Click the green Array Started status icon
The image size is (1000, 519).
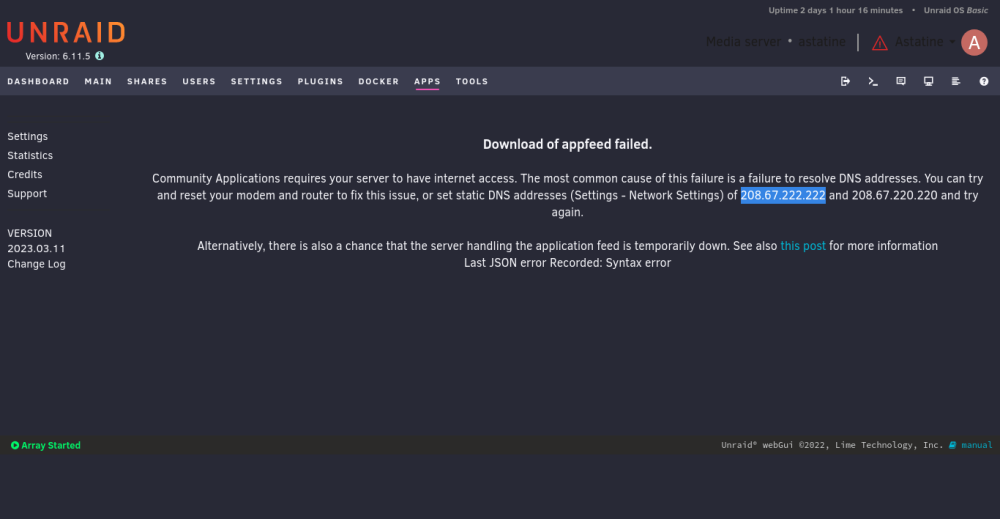point(15,445)
